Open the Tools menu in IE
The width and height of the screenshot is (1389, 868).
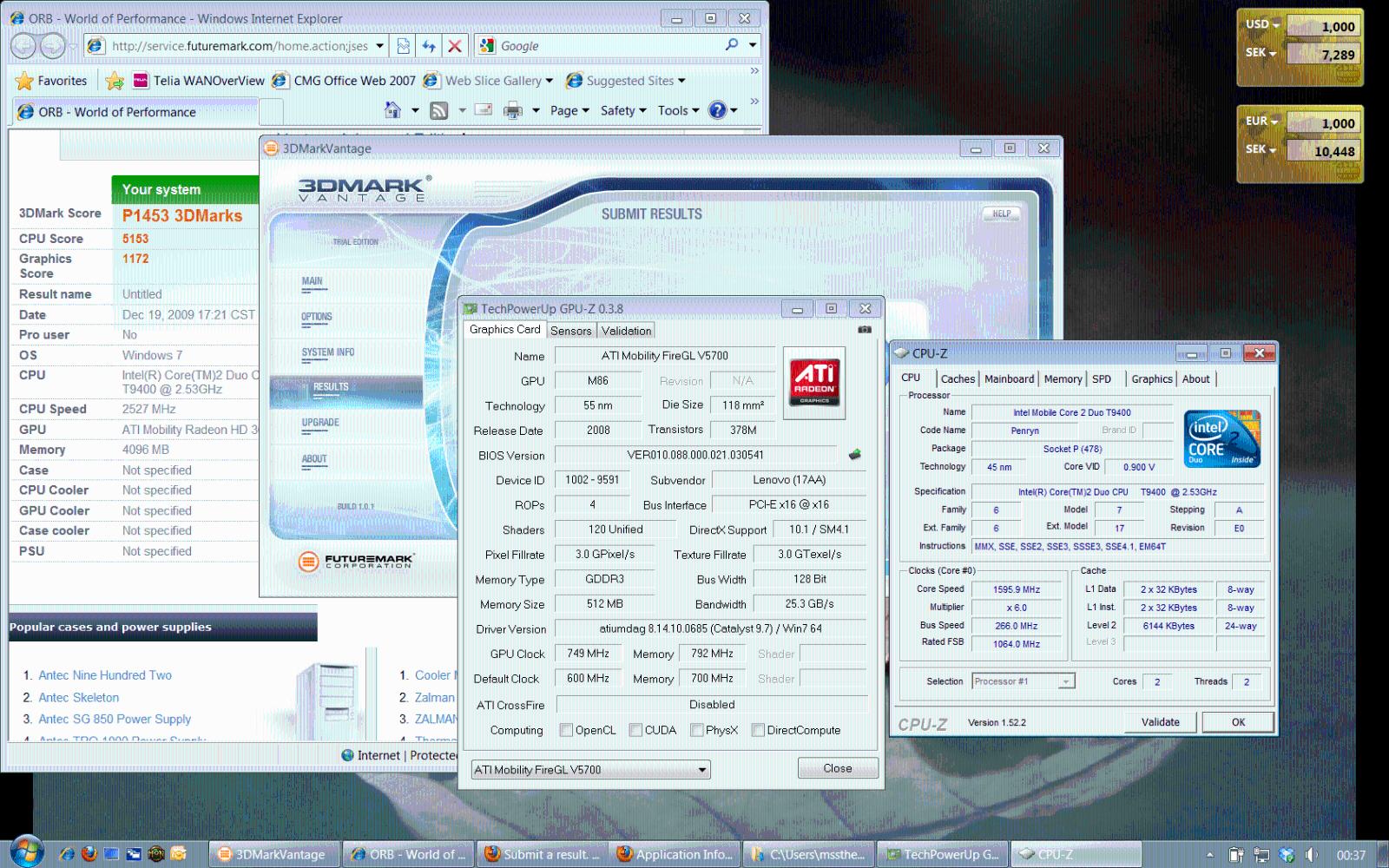point(678,110)
